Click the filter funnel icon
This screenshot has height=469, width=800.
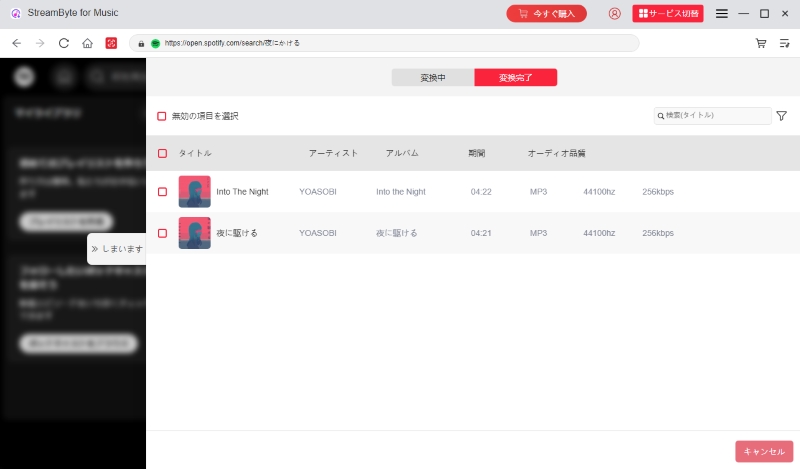[x=781, y=116]
